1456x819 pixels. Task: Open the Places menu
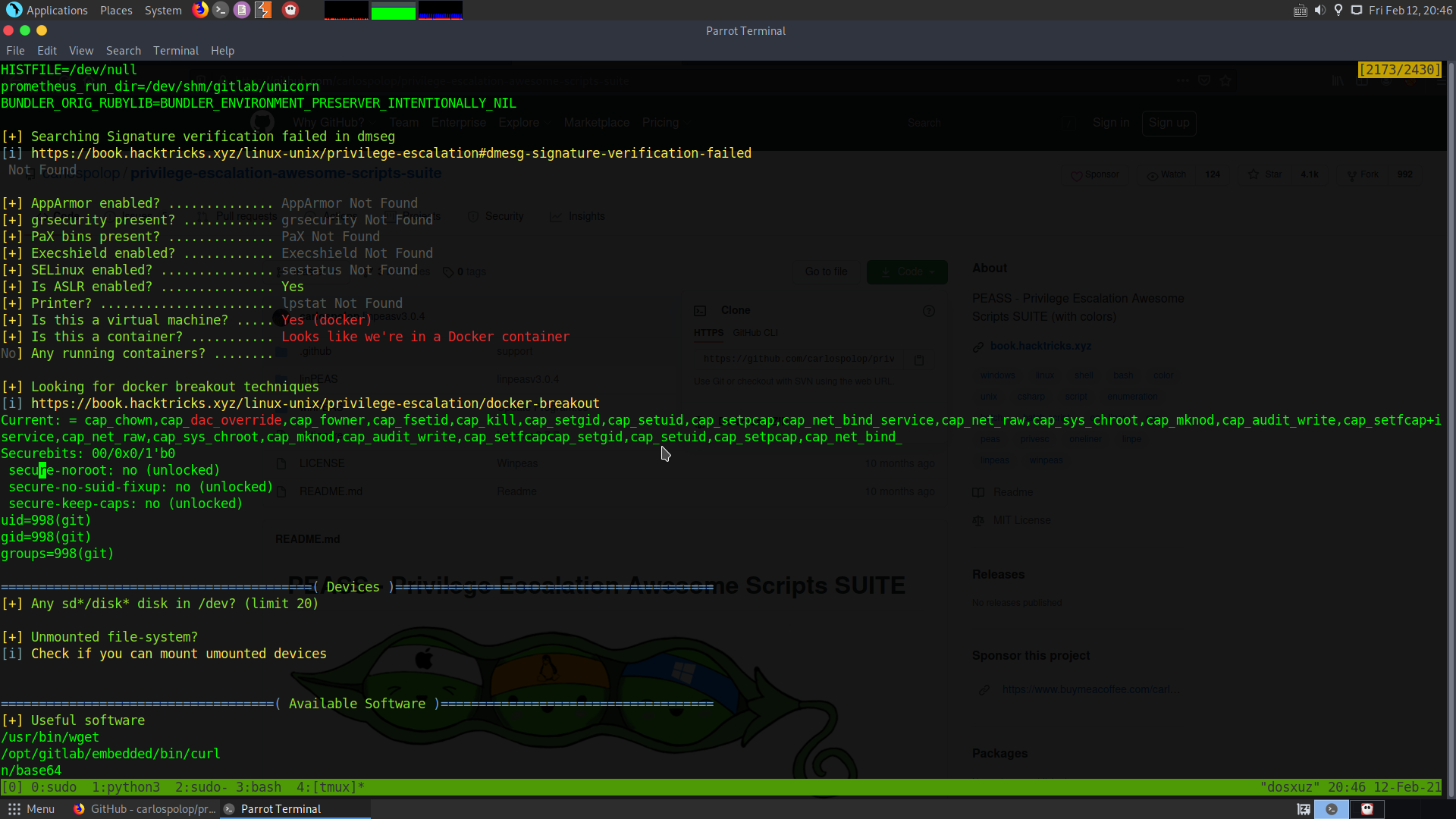coord(116,10)
